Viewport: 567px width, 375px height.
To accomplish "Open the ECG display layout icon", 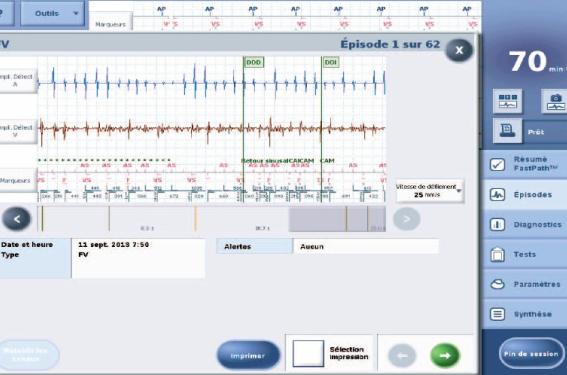I will (507, 101).
